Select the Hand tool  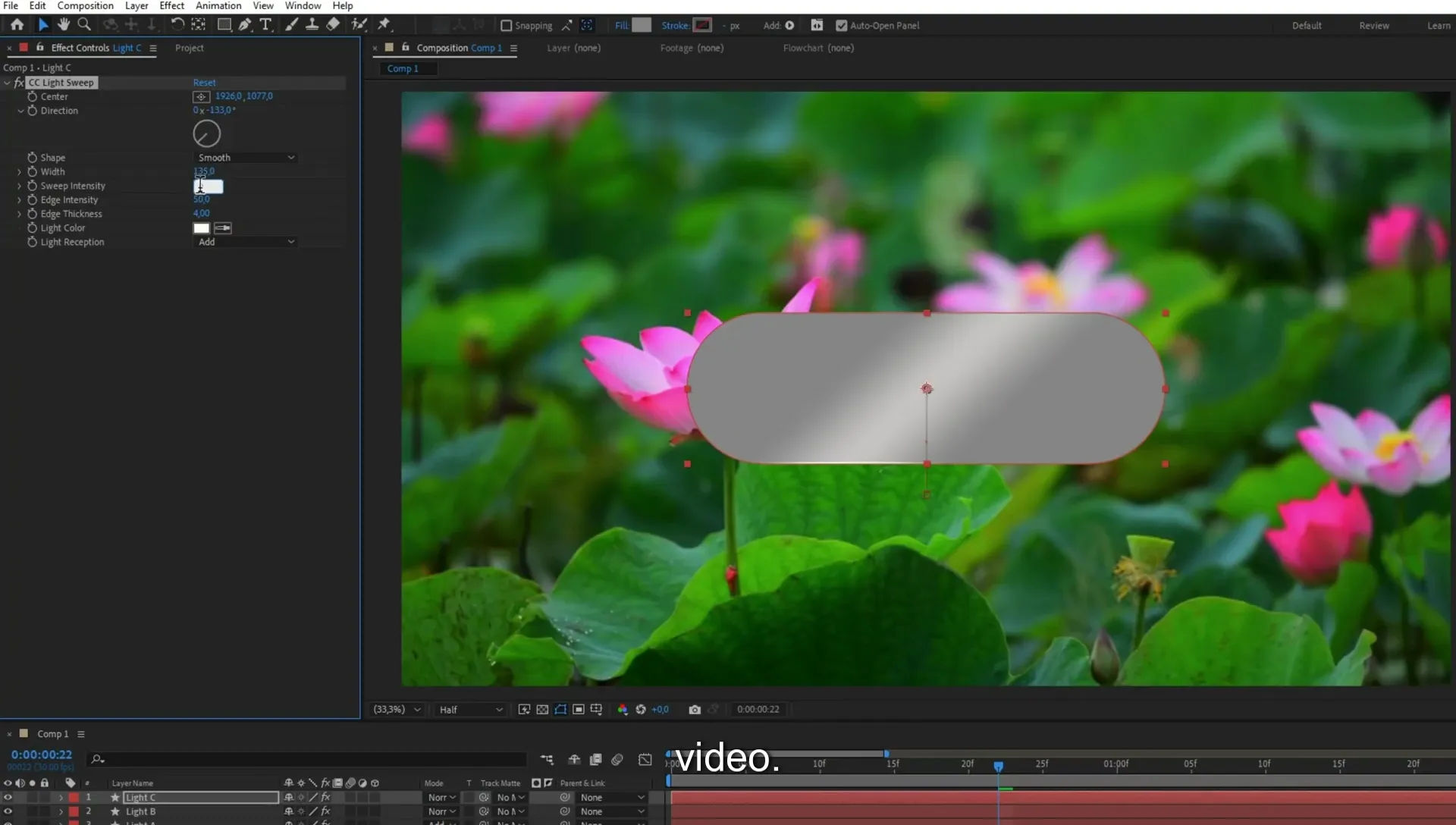point(64,24)
